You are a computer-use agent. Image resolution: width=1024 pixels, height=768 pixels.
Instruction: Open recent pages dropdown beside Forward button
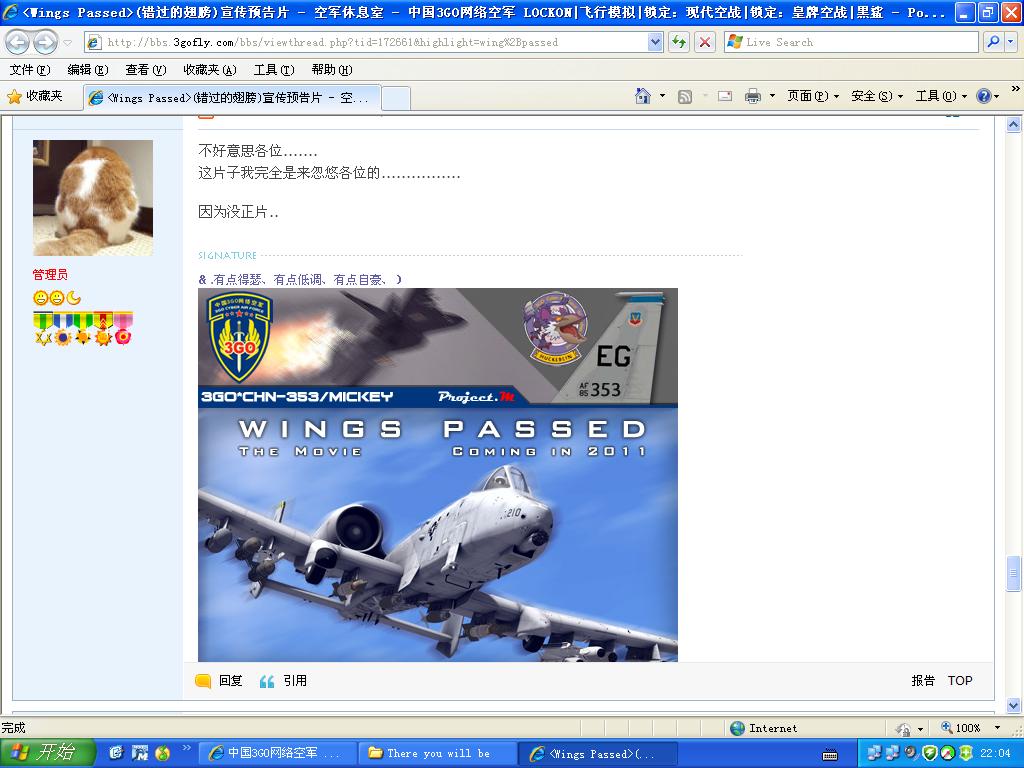coord(67,43)
